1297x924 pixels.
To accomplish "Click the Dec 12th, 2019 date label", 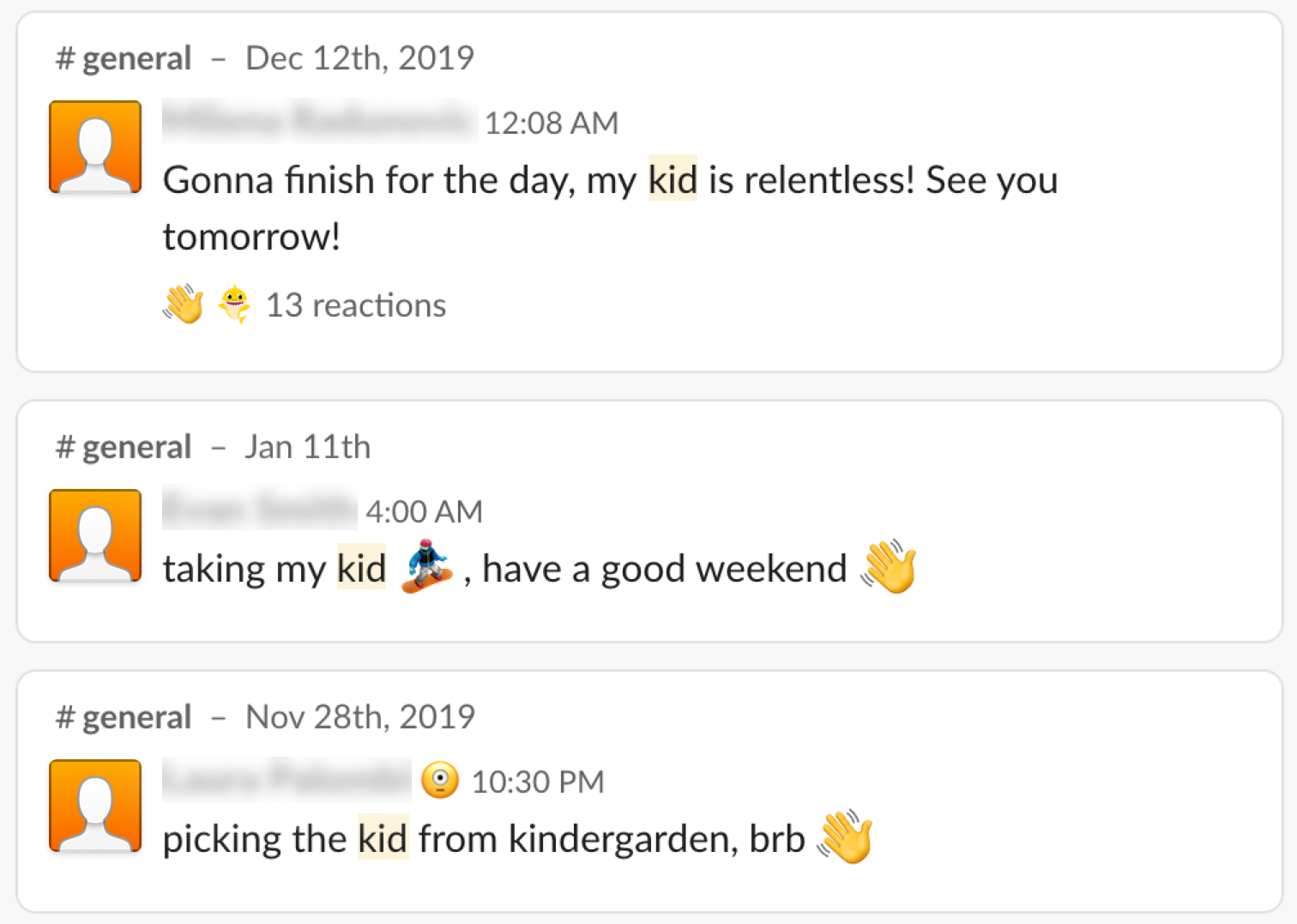I will (x=360, y=58).
